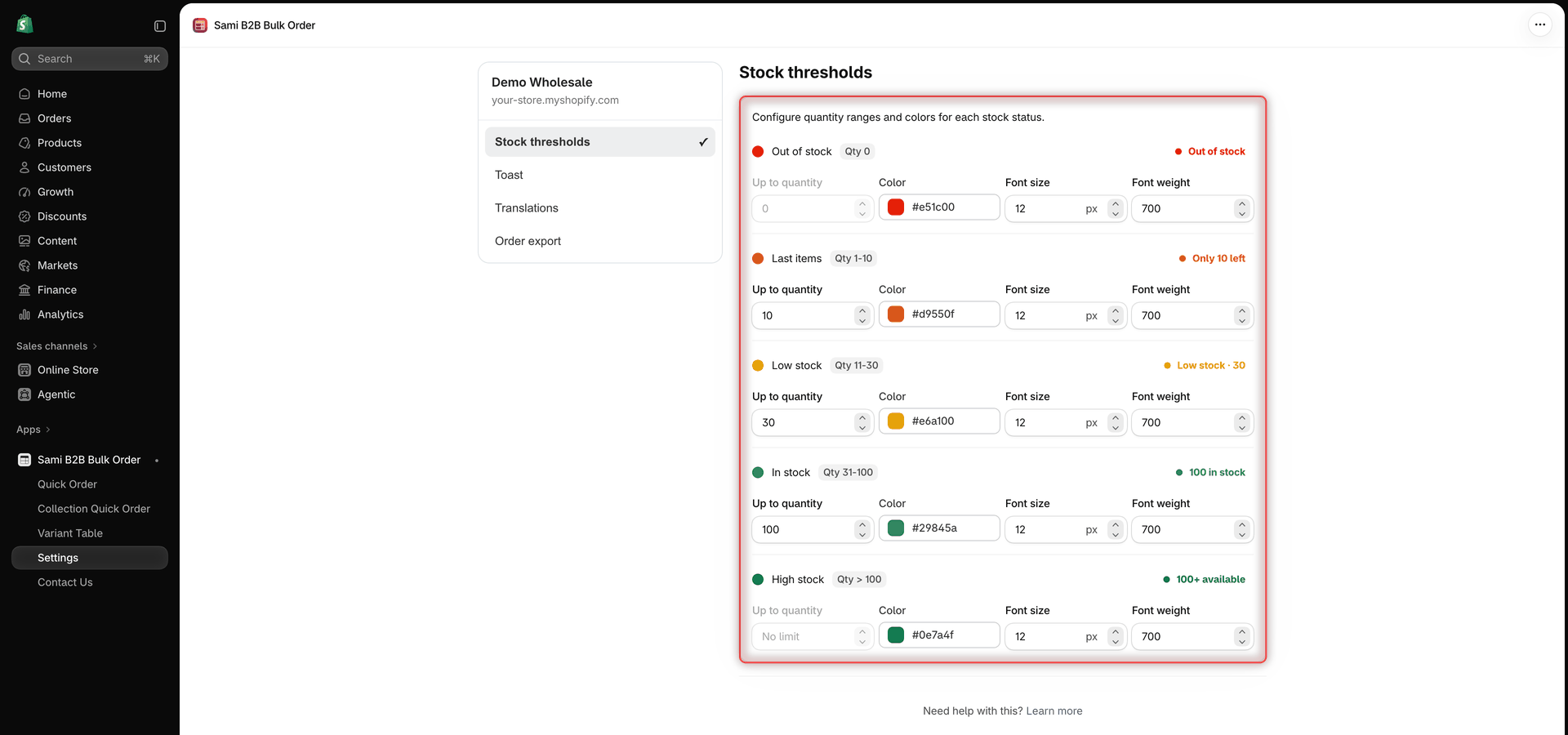Toggle the sidebar collapse icon
Image resolution: width=1568 pixels, height=735 pixels.
[x=160, y=26]
